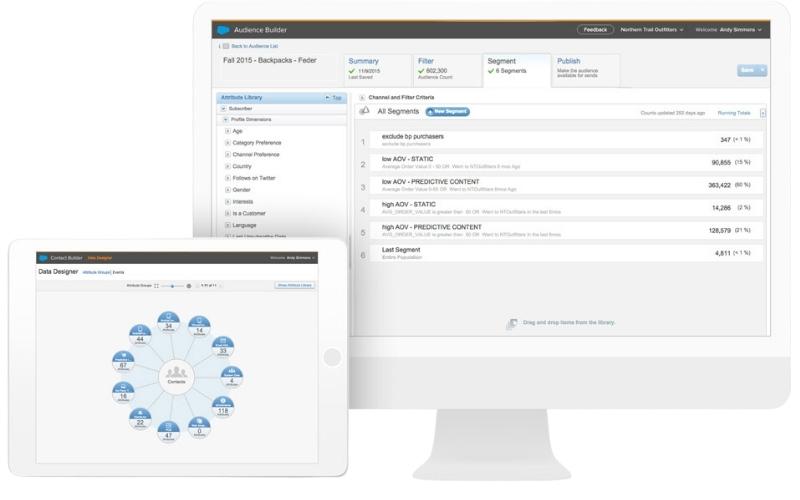Viewport: 800px width, 500px height.
Task: Open the central Contacts node
Action: (x=174, y=377)
